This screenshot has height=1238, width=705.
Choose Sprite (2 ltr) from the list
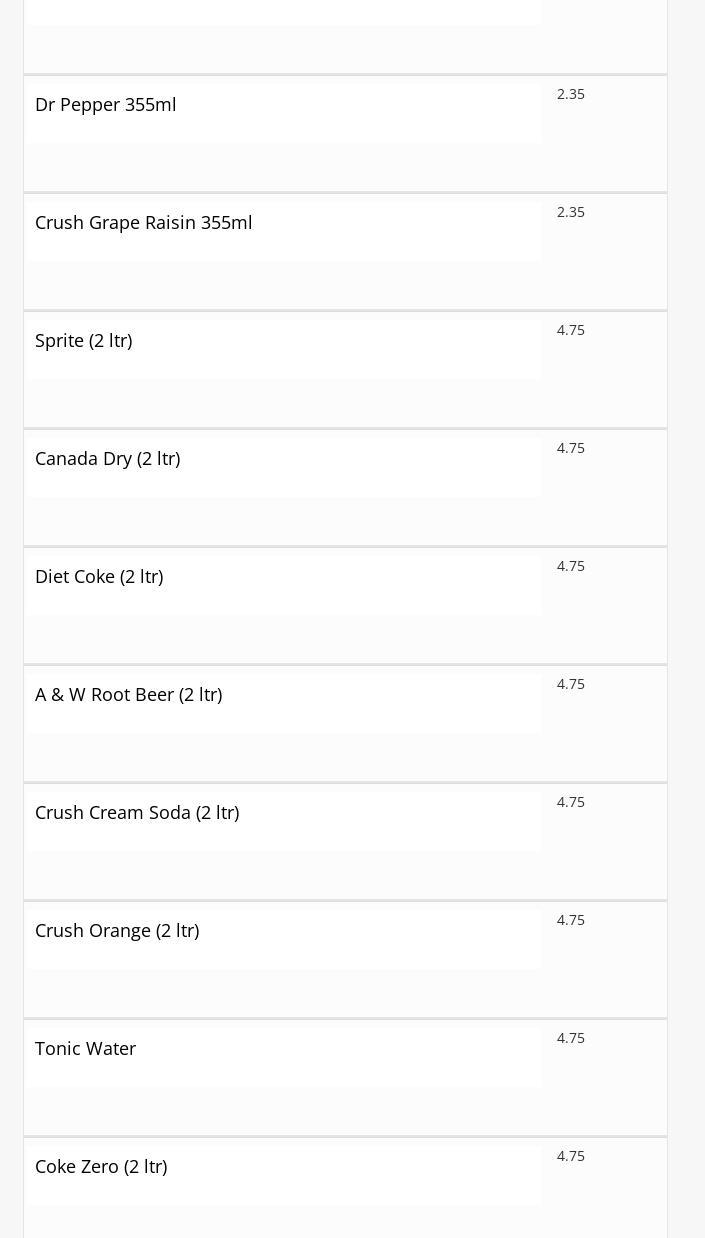84,341
